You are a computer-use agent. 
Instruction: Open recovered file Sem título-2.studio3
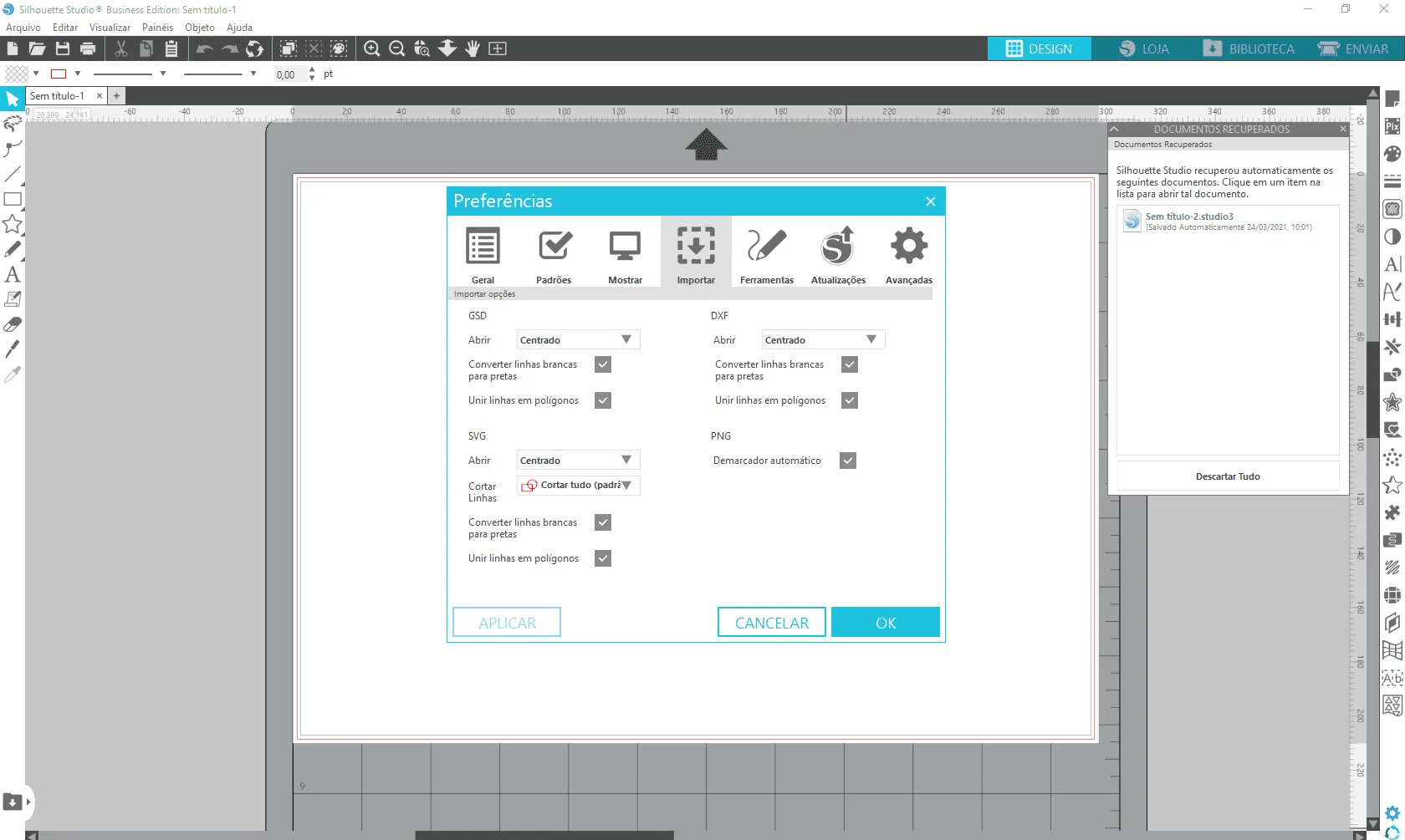(1228, 221)
